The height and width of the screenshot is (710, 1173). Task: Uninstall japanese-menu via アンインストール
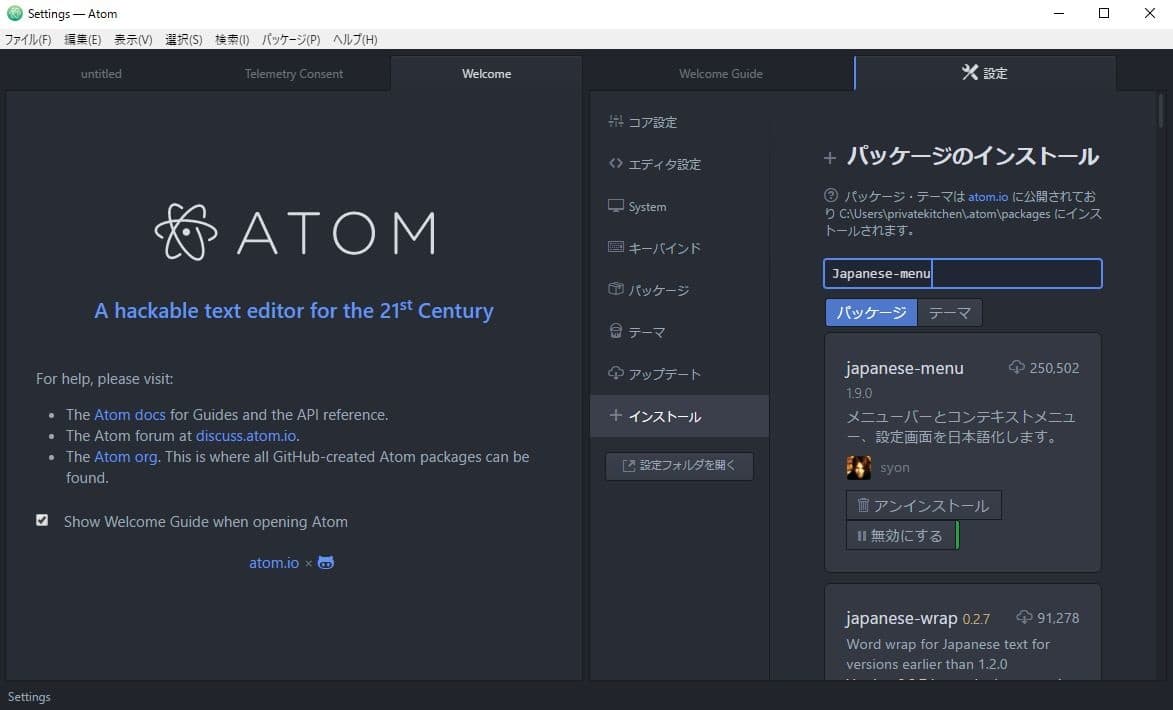(923, 505)
